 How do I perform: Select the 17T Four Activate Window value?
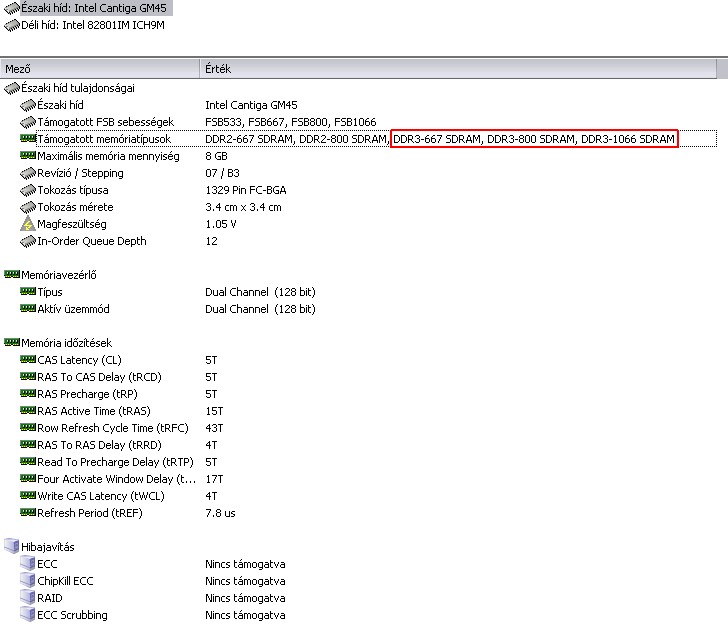click(x=214, y=479)
